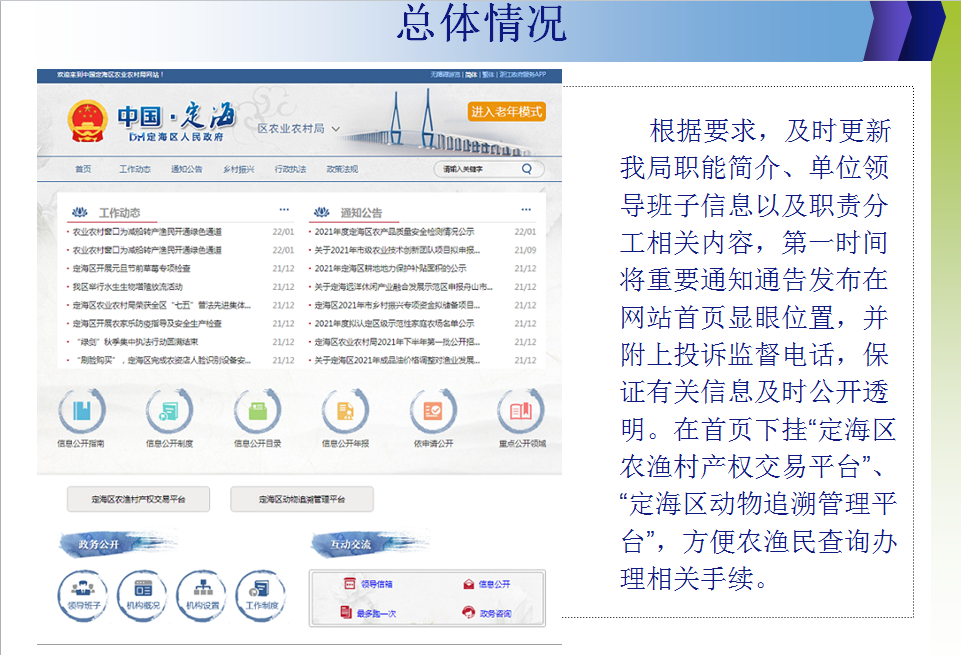Image resolution: width=961 pixels, height=655 pixels.
Task: Expand more items for 工作动态 section
Action: tap(284, 211)
